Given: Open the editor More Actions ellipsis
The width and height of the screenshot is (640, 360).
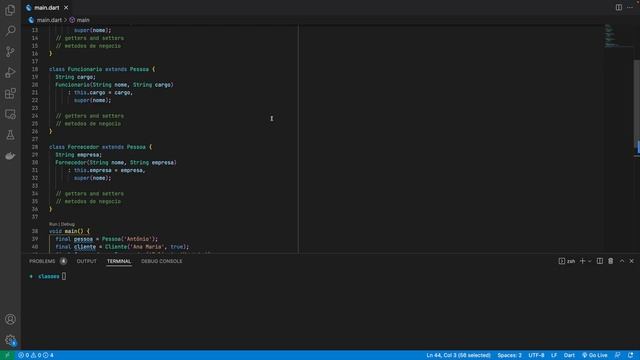Looking at the screenshot, I should pos(630,7).
